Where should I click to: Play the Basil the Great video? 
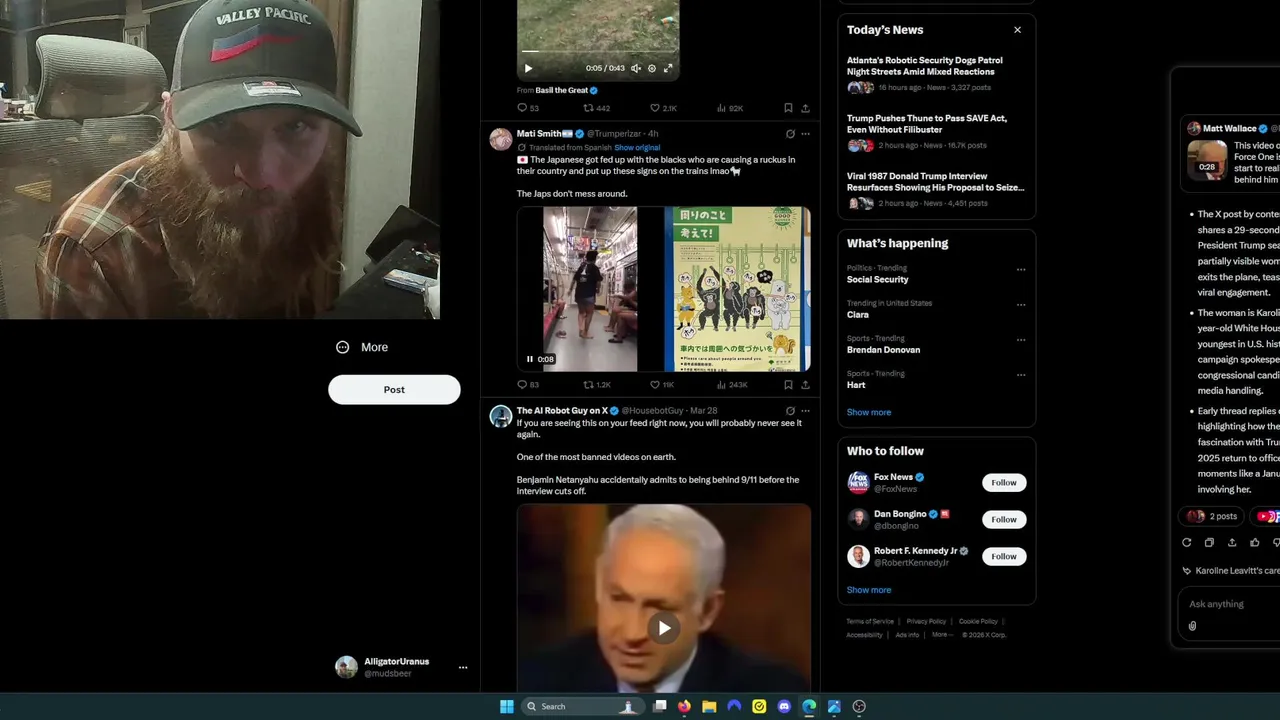(x=528, y=68)
